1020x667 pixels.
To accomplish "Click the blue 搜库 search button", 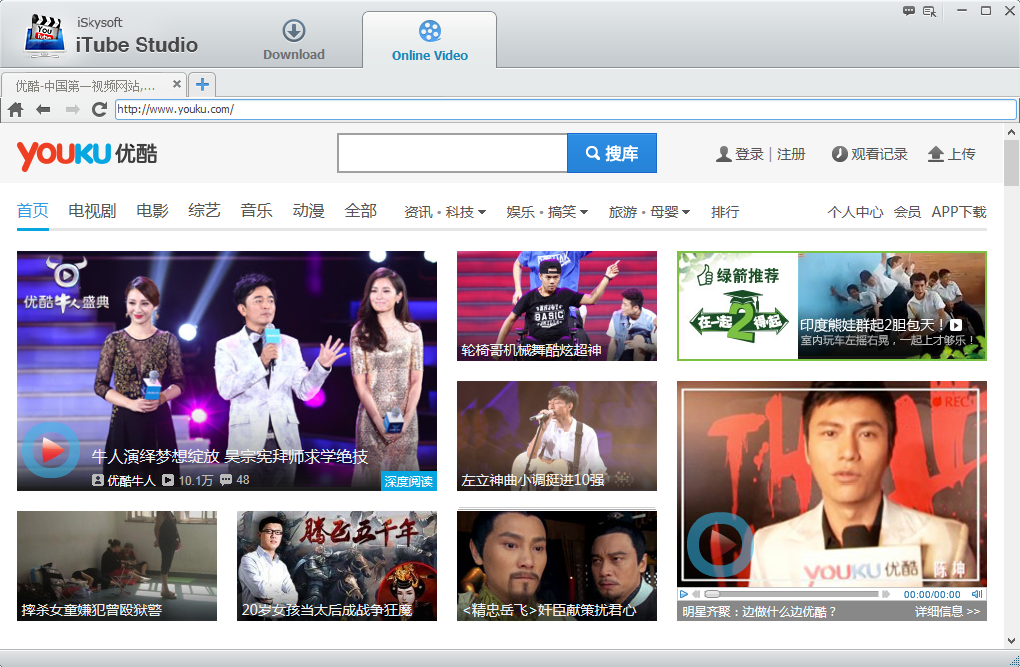I will click(x=611, y=154).
